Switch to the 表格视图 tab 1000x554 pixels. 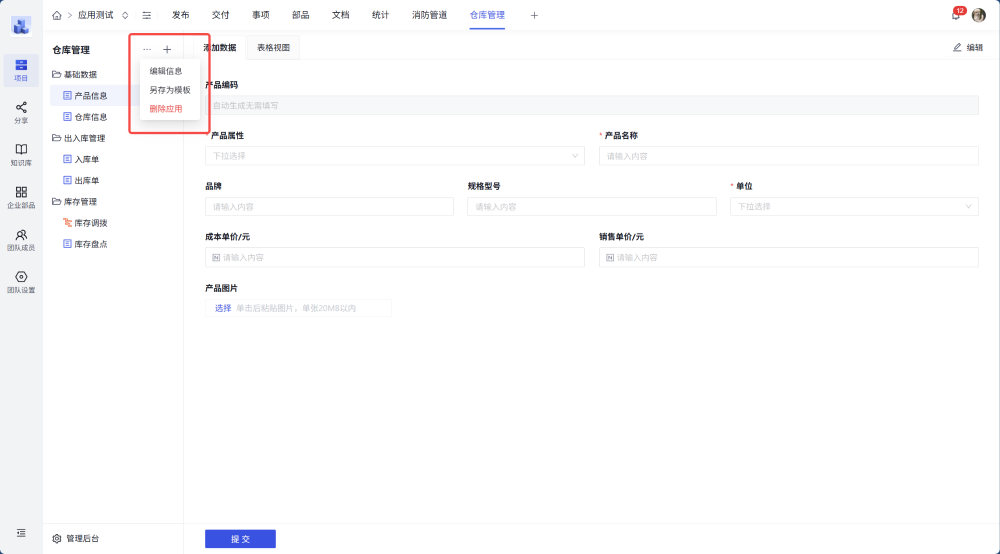(273, 47)
